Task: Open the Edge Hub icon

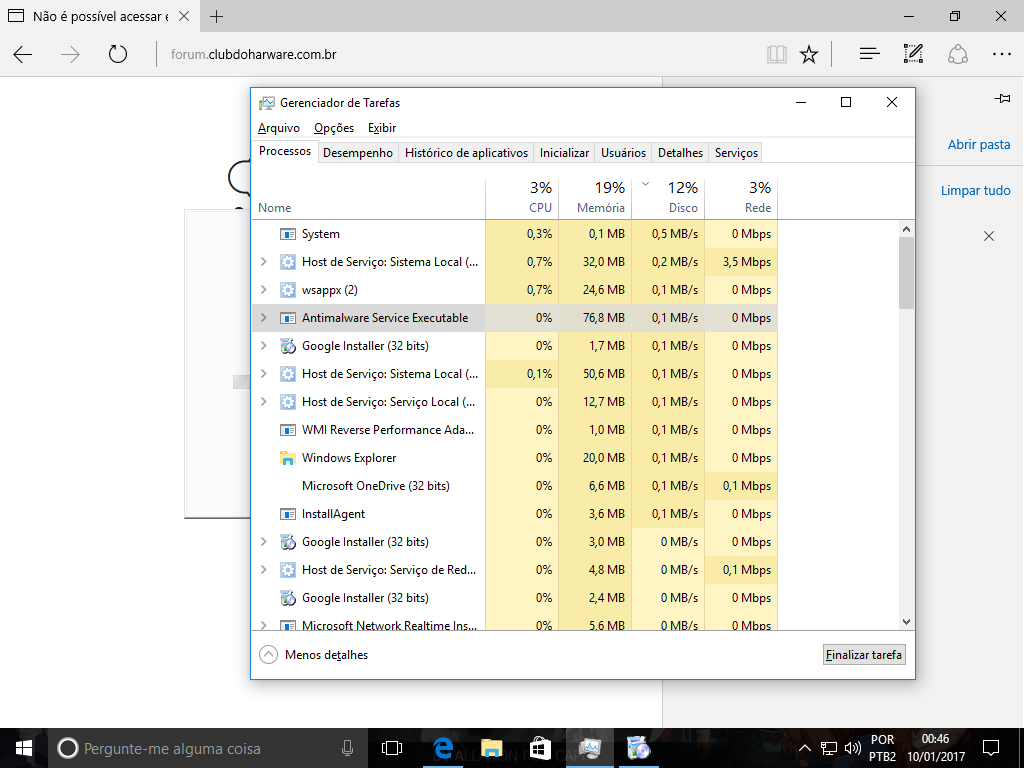Action: point(869,54)
